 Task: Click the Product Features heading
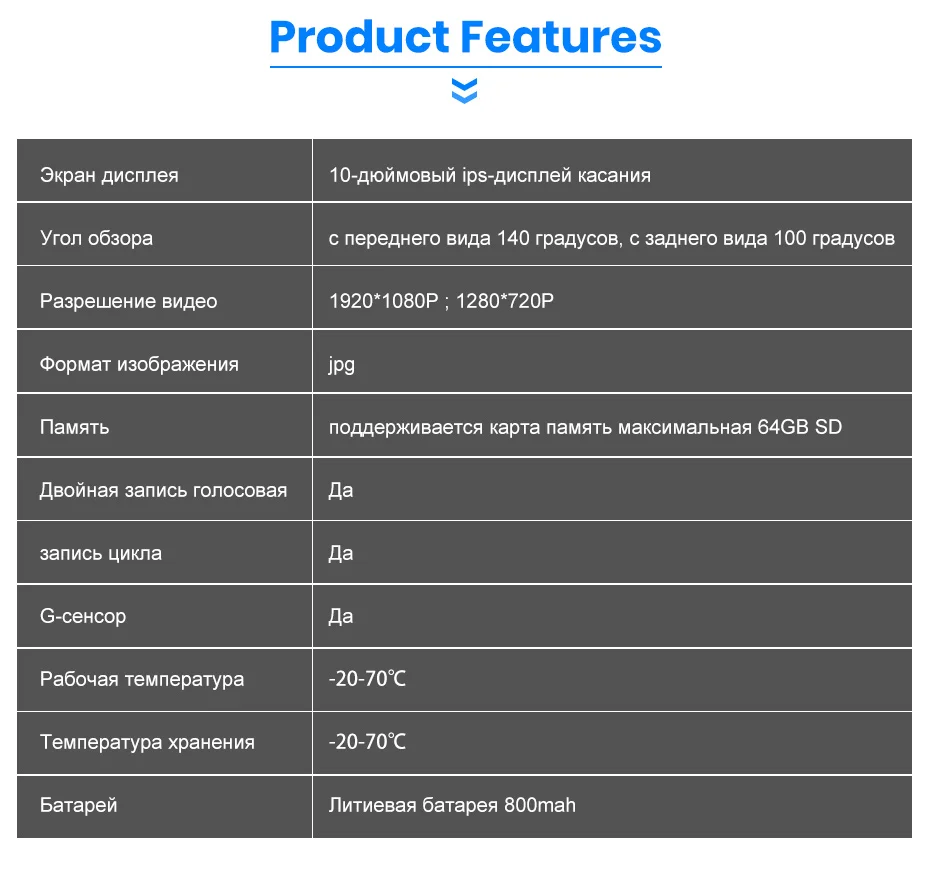tap(466, 37)
